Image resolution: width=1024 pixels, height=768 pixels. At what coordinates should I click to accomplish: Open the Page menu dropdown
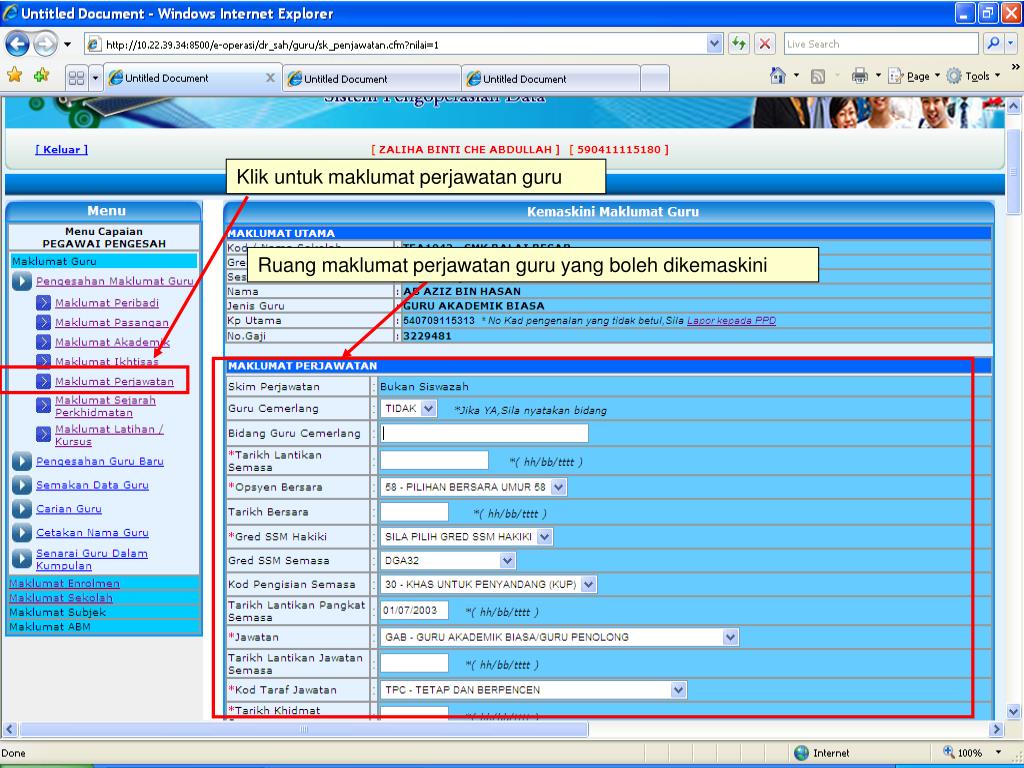coord(914,76)
